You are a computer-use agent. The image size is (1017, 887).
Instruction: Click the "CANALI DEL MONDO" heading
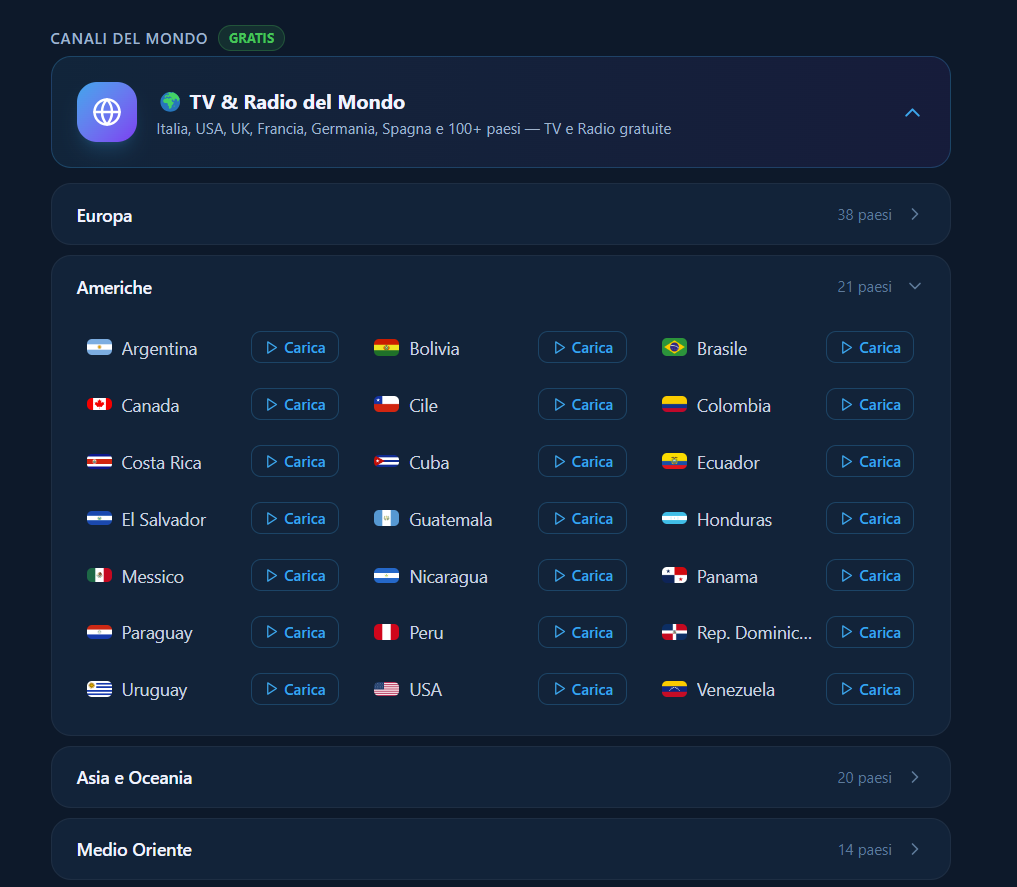click(x=129, y=39)
